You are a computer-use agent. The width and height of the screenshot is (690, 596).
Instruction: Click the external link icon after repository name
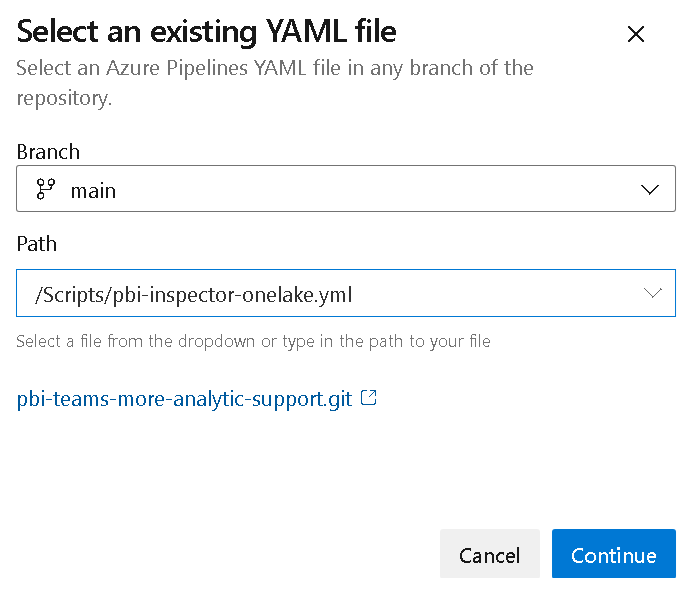(x=369, y=398)
